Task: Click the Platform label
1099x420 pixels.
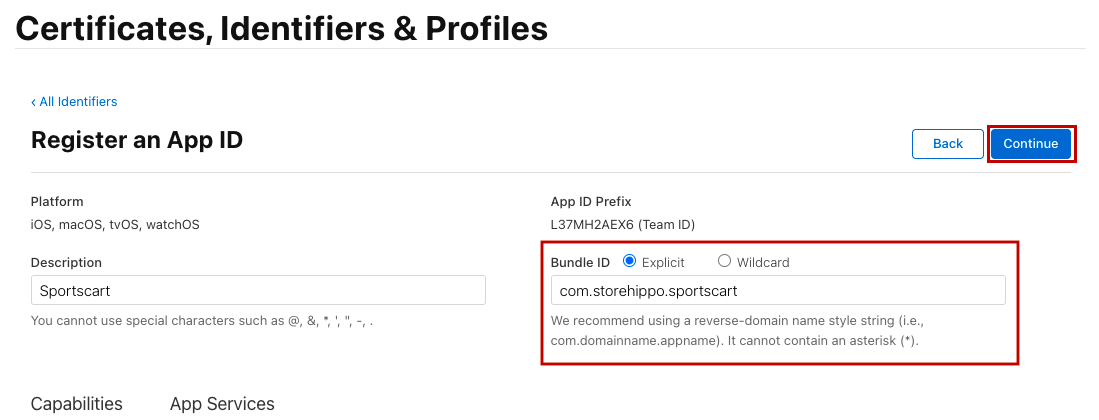Action: coord(57,201)
